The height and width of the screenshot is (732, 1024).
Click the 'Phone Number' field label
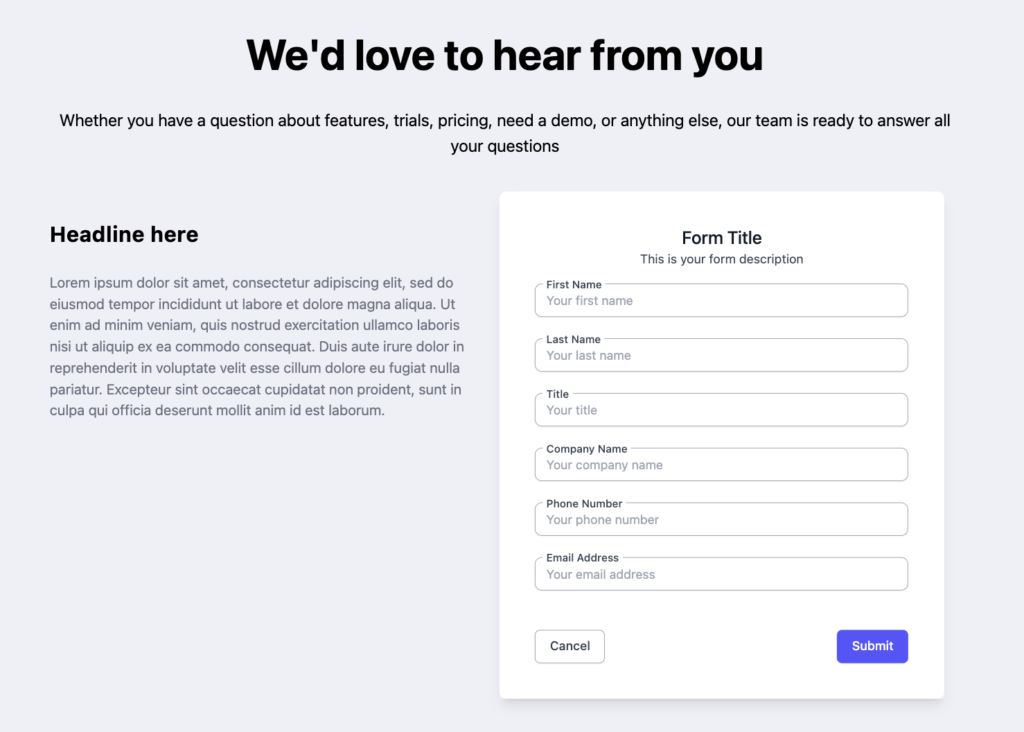pos(584,504)
